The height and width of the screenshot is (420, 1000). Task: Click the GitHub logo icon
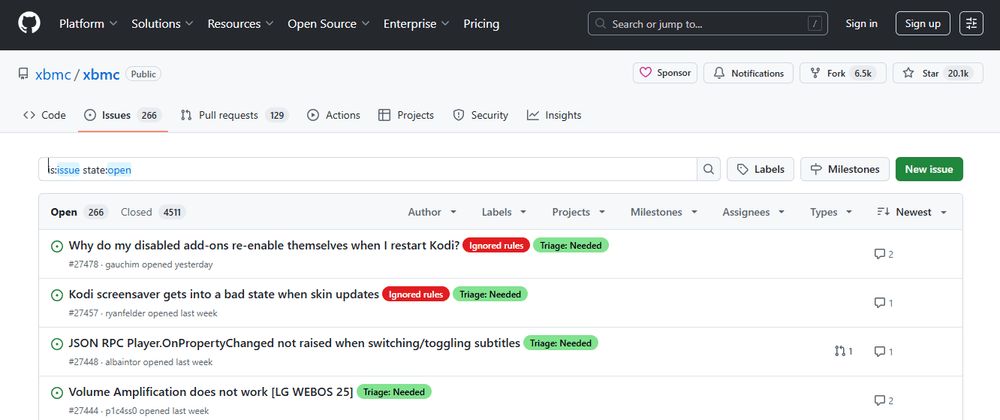click(29, 24)
